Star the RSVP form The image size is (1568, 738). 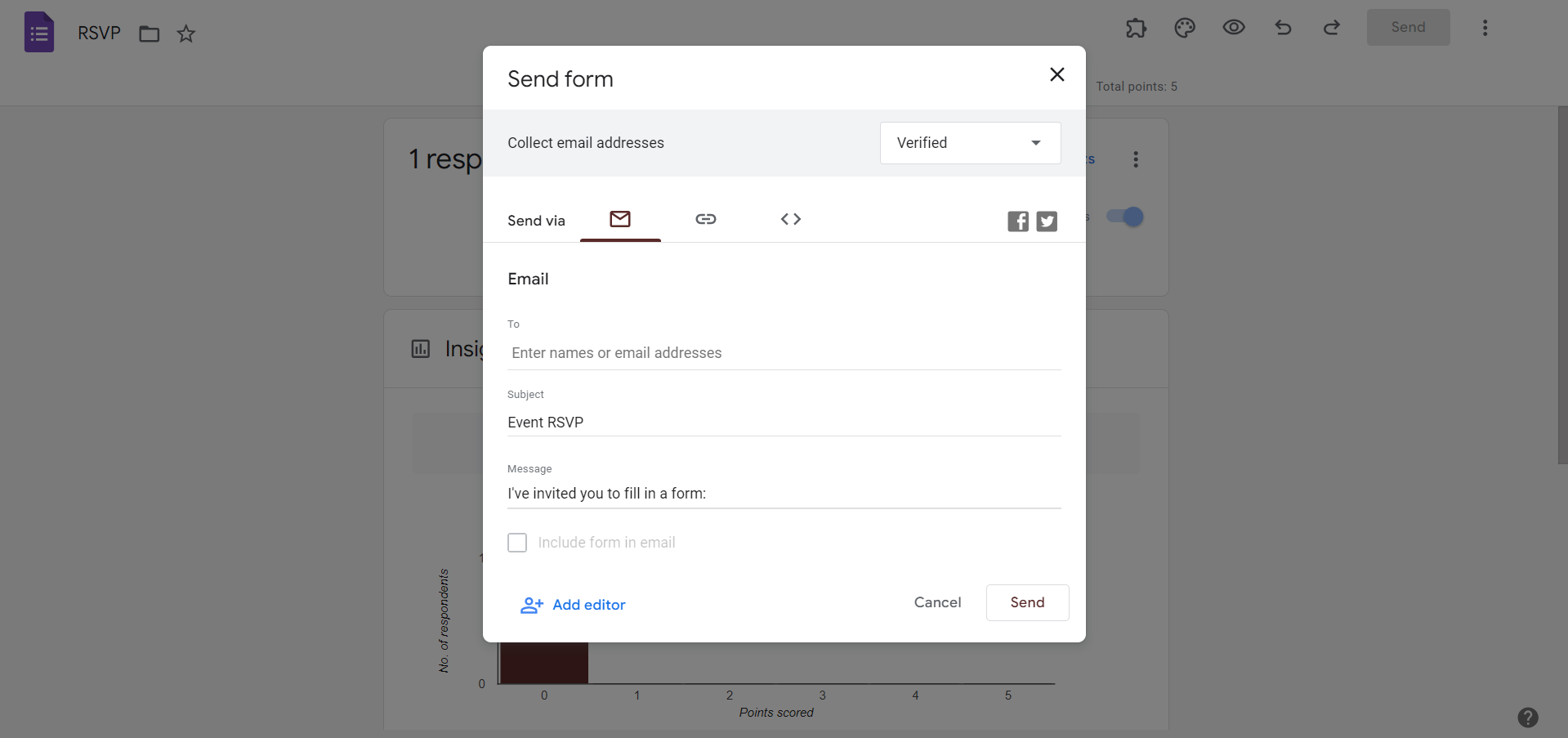tap(186, 34)
